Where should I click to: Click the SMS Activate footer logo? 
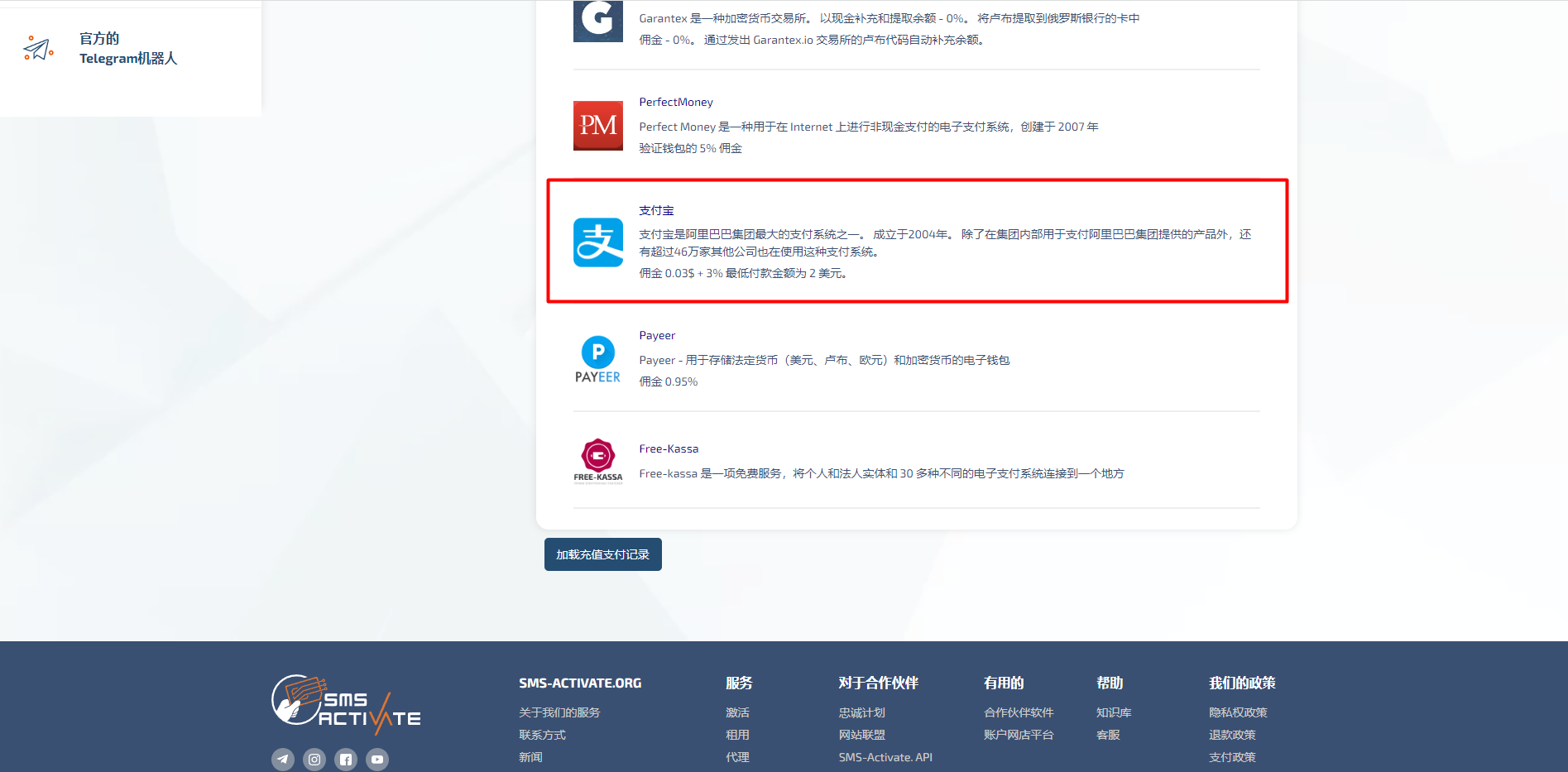(x=346, y=705)
